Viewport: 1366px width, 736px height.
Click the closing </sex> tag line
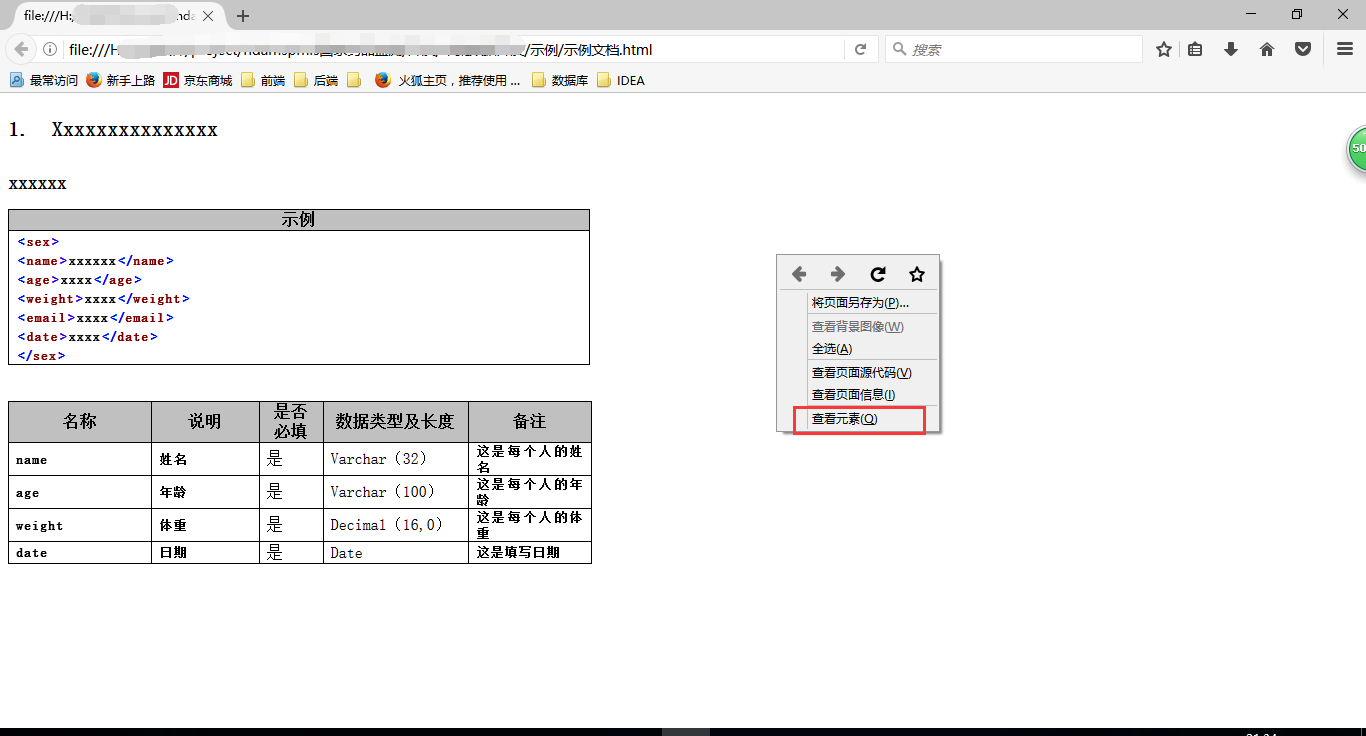click(x=41, y=356)
